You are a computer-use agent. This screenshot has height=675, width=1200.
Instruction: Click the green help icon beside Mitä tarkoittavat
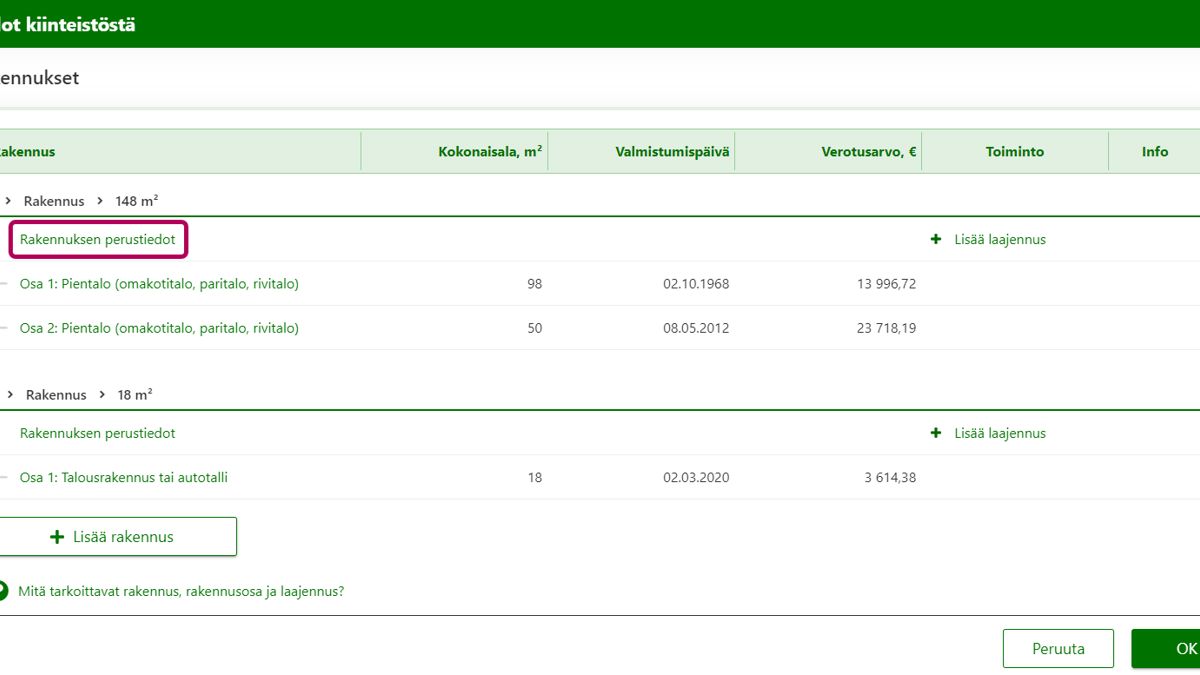(3, 591)
